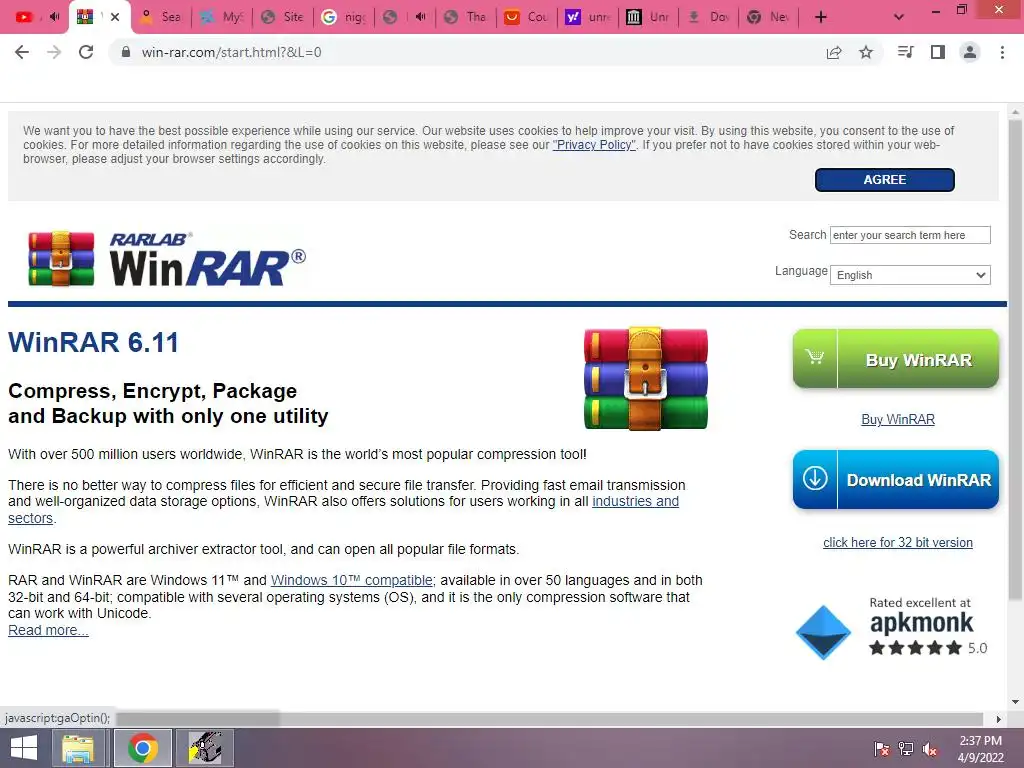1024x768 pixels.
Task: Open the 'industries and sectors' link
Action: pos(635,502)
